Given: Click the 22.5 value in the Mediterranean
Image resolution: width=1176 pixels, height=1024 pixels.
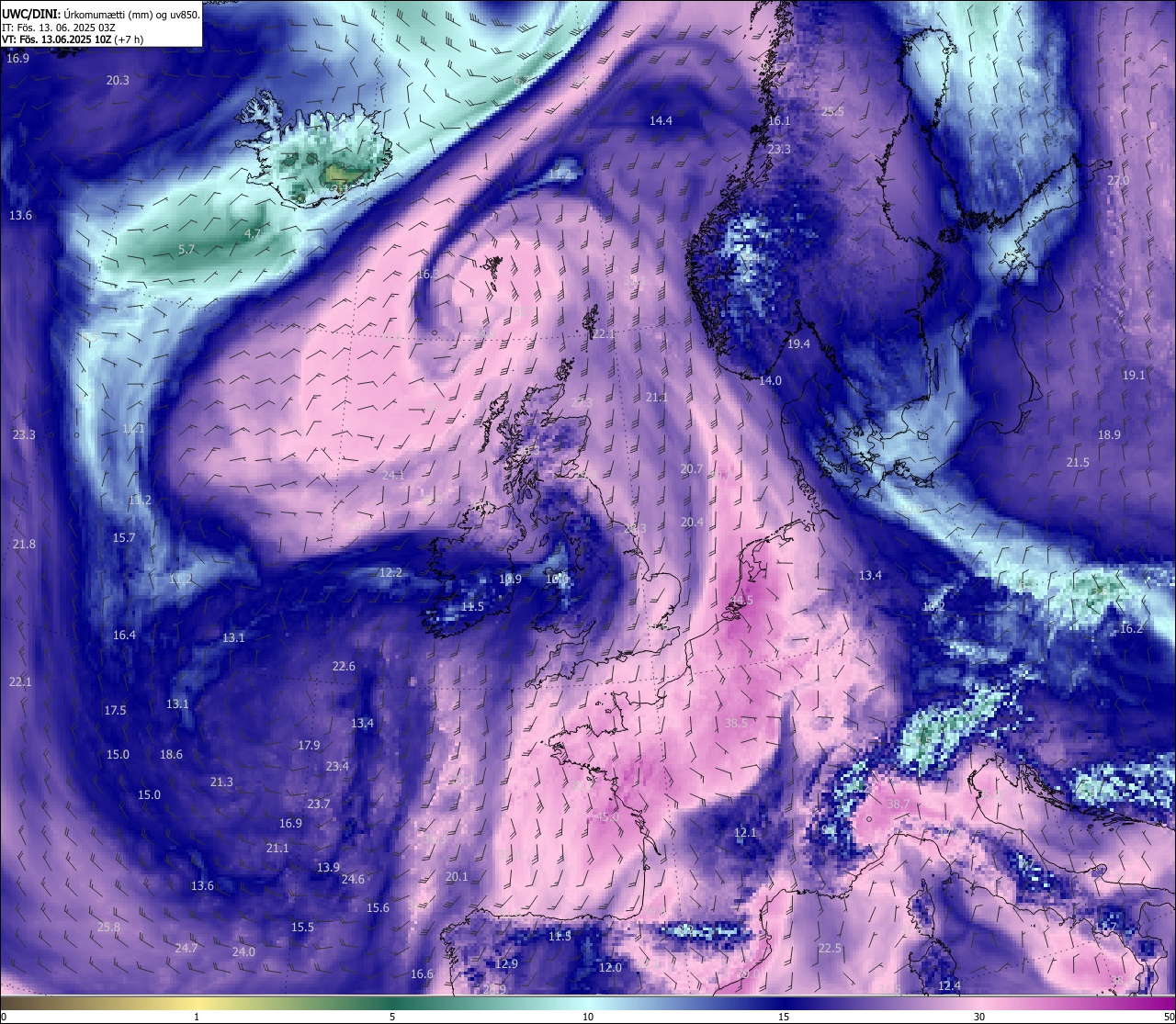Looking at the screenshot, I should [x=830, y=948].
